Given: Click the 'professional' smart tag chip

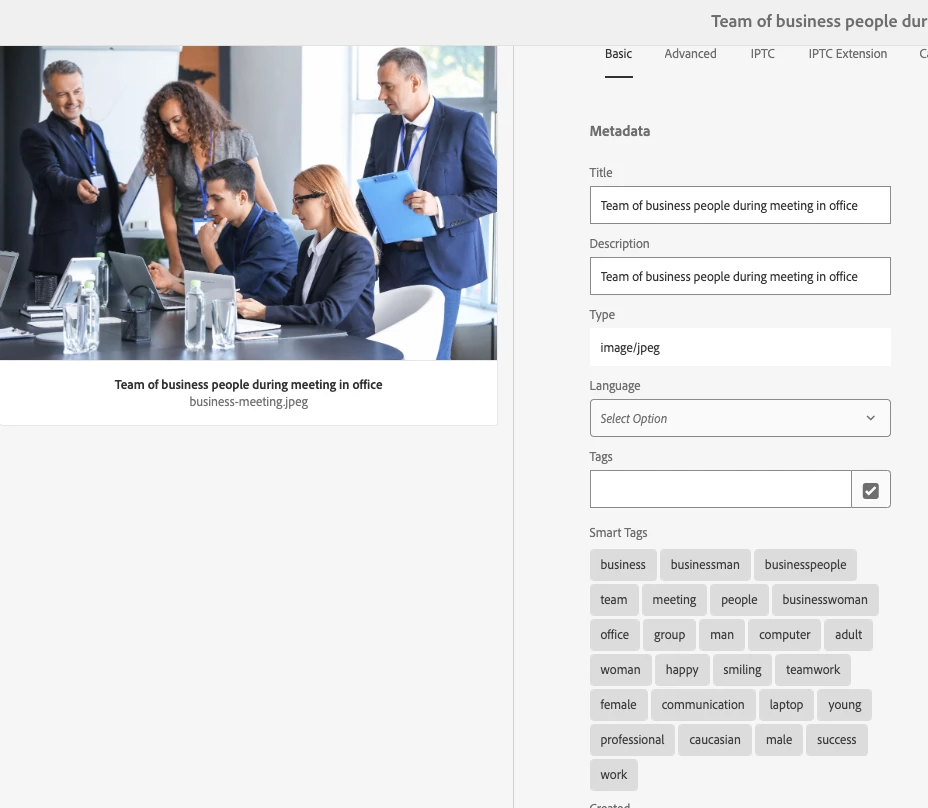Looking at the screenshot, I should coord(632,739).
